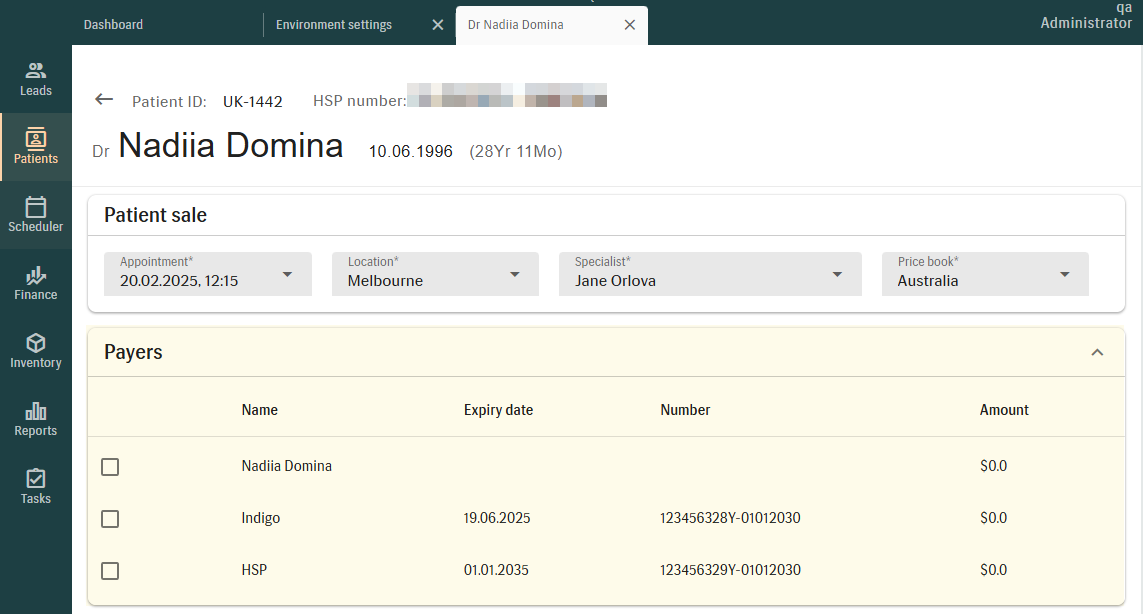Open the Scheduler calendar icon

[36, 207]
